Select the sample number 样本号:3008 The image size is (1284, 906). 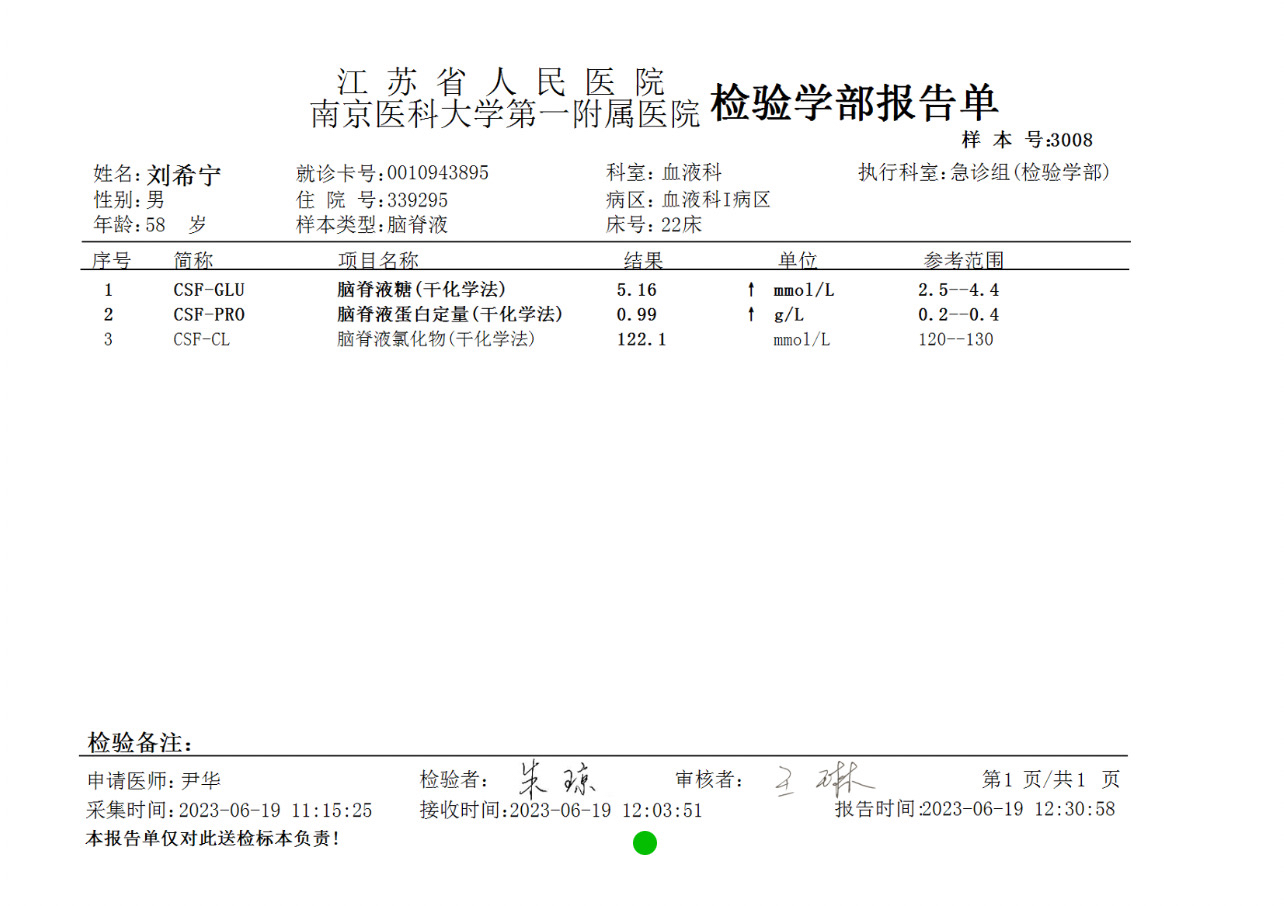pyautogui.click(x=1028, y=140)
